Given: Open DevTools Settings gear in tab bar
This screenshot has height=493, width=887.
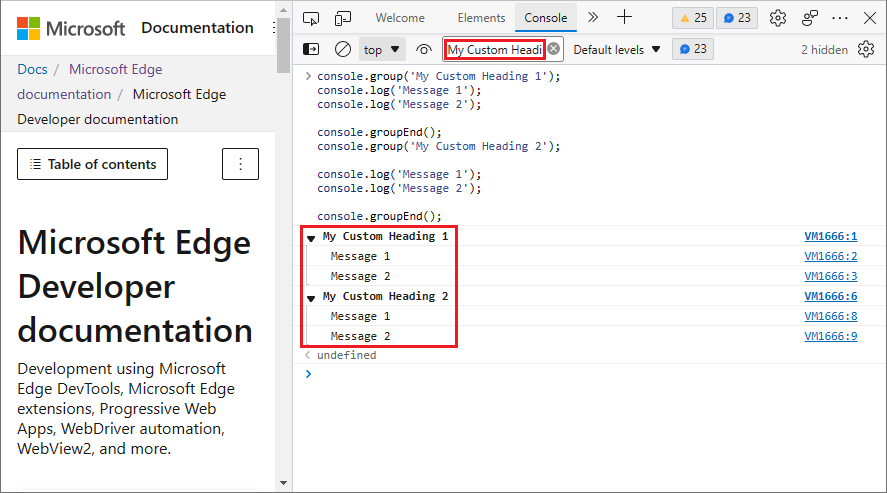Looking at the screenshot, I should tap(778, 18).
